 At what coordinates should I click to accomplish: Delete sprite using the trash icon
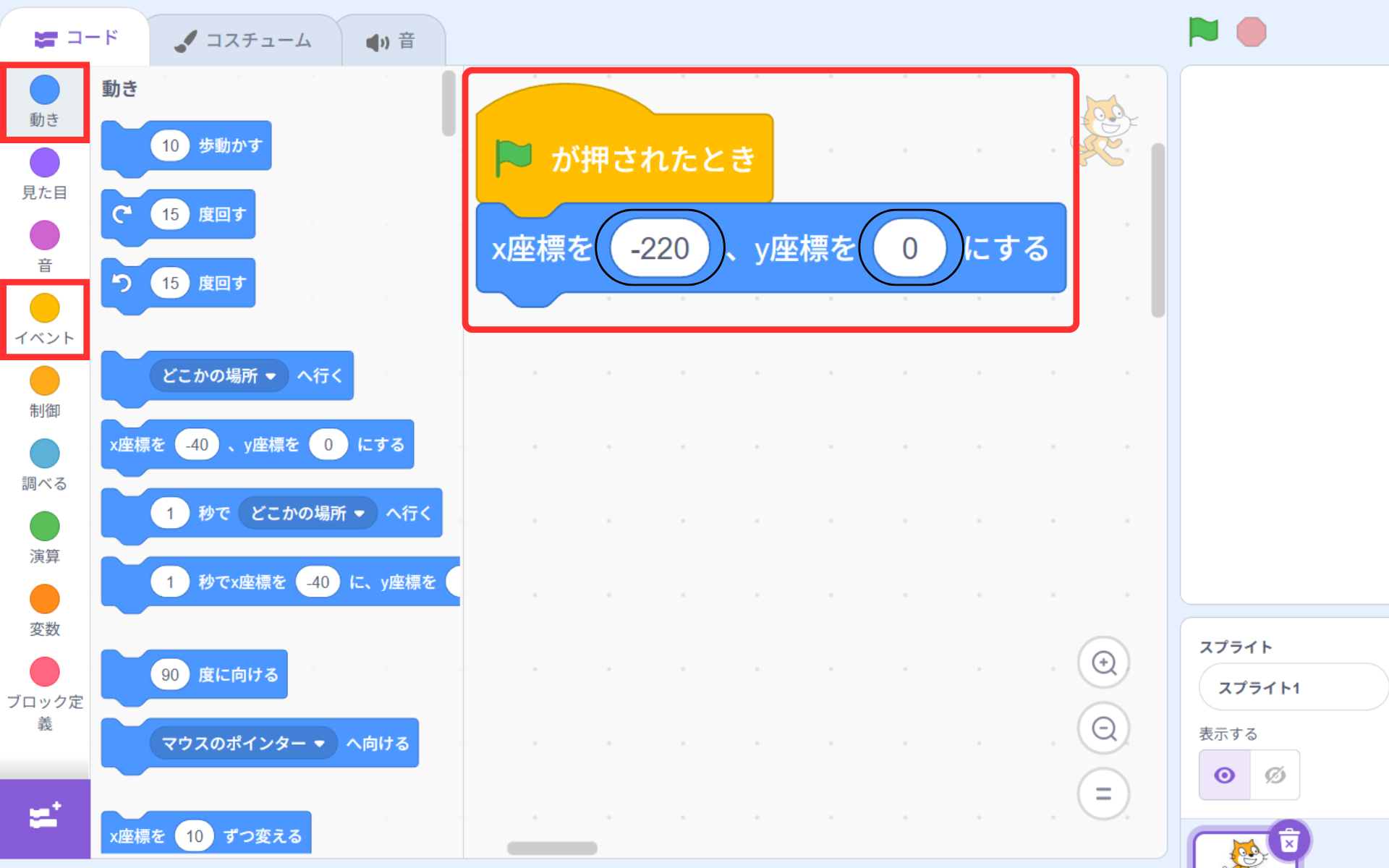1289,841
